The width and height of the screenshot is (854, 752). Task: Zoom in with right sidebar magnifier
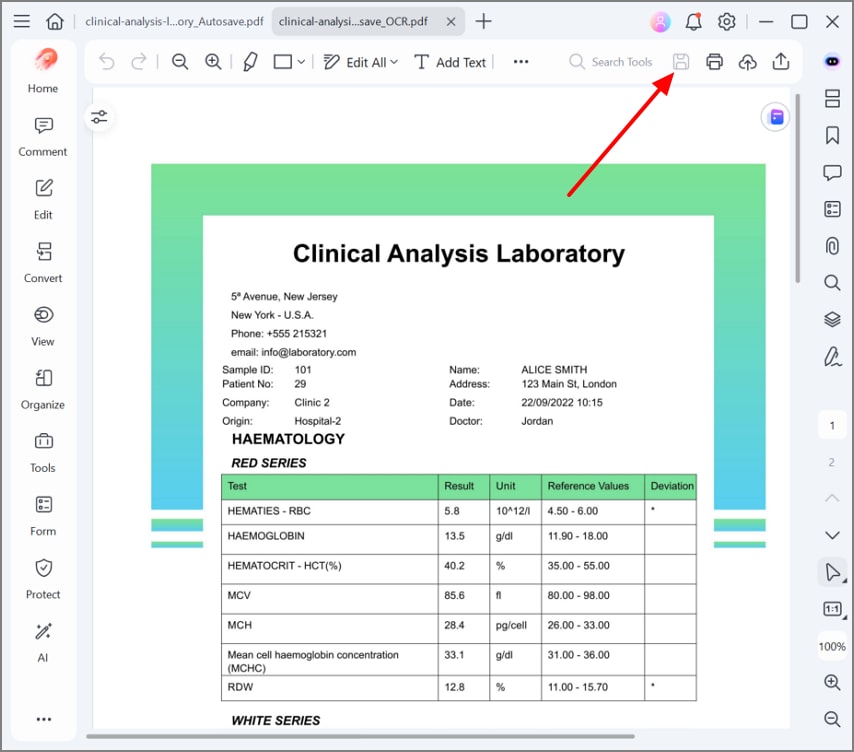(832, 682)
